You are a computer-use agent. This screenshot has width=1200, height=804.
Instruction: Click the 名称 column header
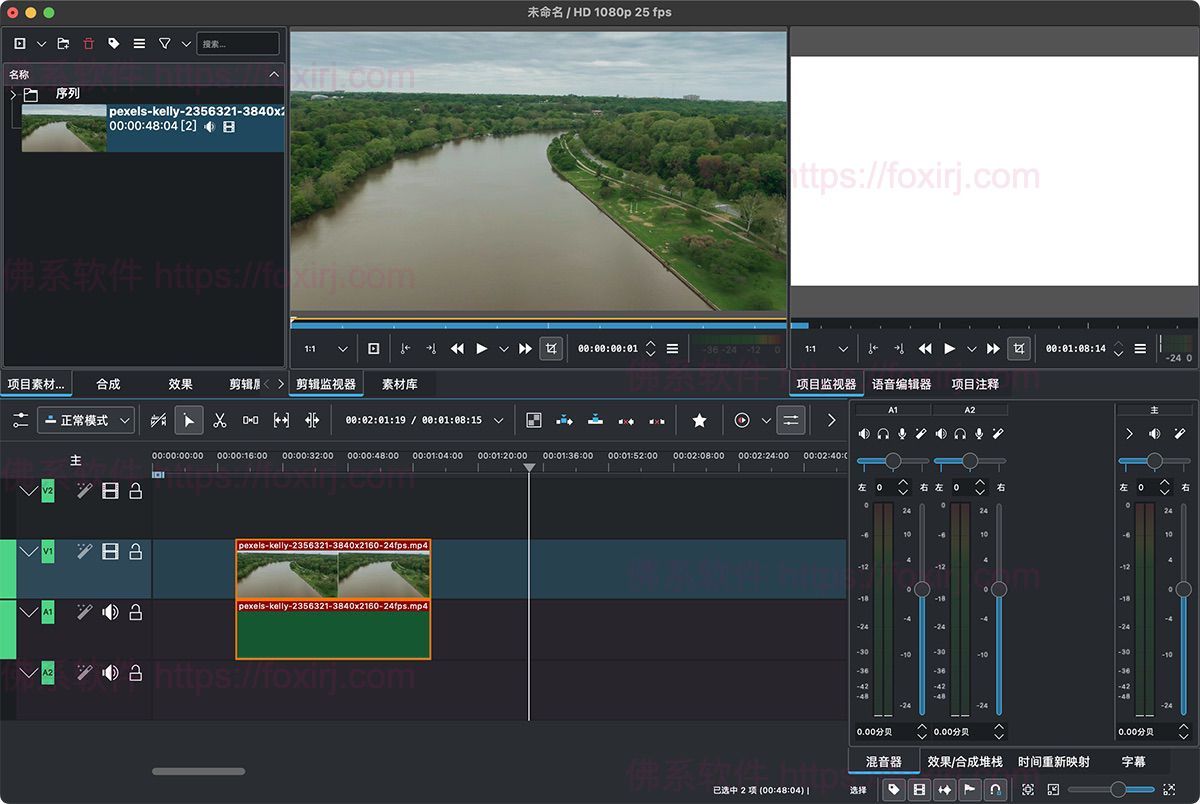(20, 75)
